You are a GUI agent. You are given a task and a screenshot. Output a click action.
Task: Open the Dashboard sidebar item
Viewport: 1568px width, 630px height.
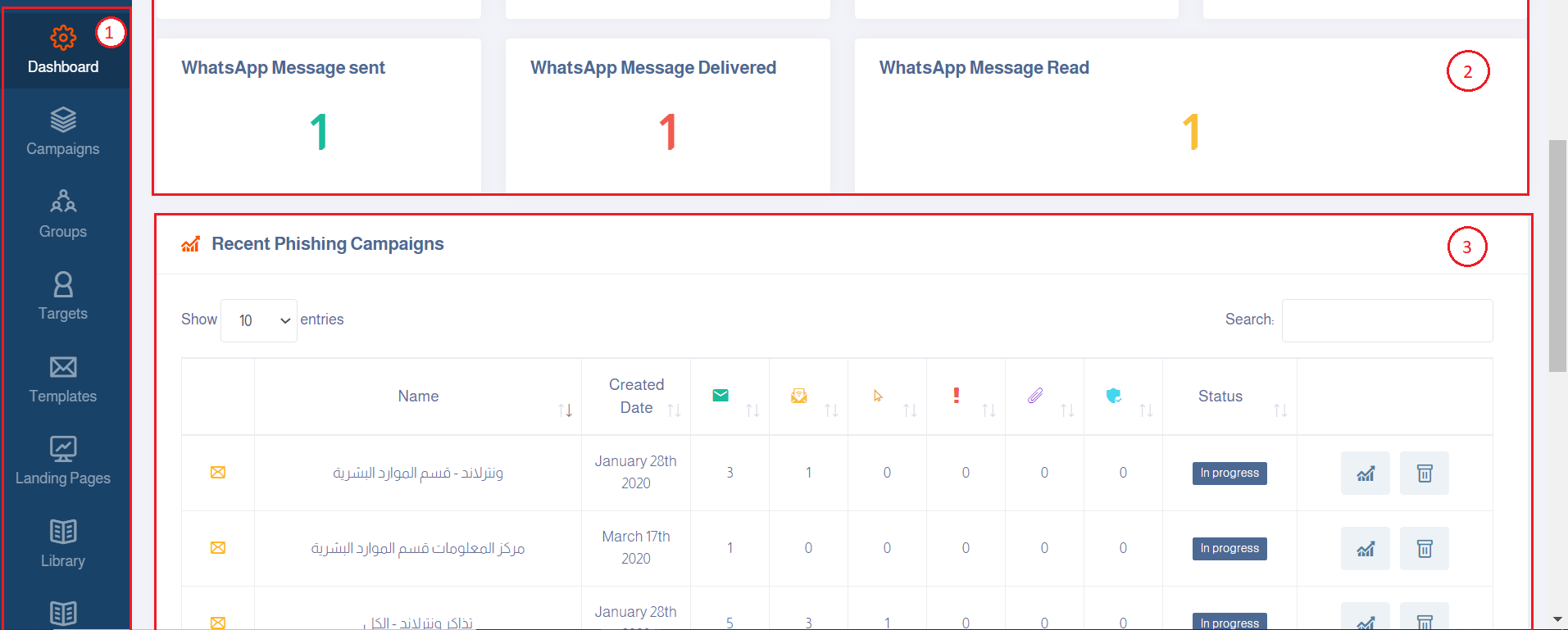tap(63, 49)
